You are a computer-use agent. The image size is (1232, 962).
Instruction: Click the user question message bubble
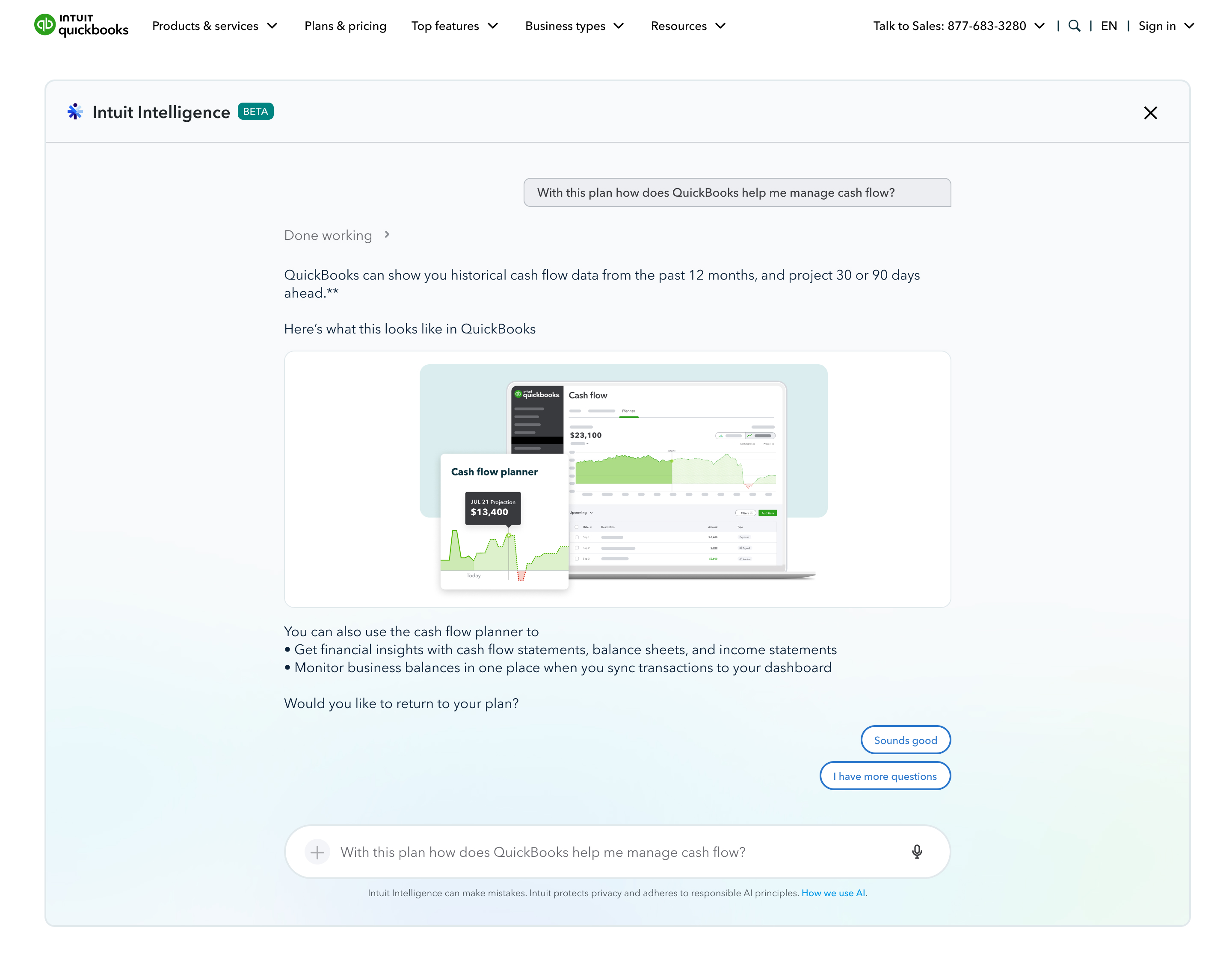coord(737,192)
